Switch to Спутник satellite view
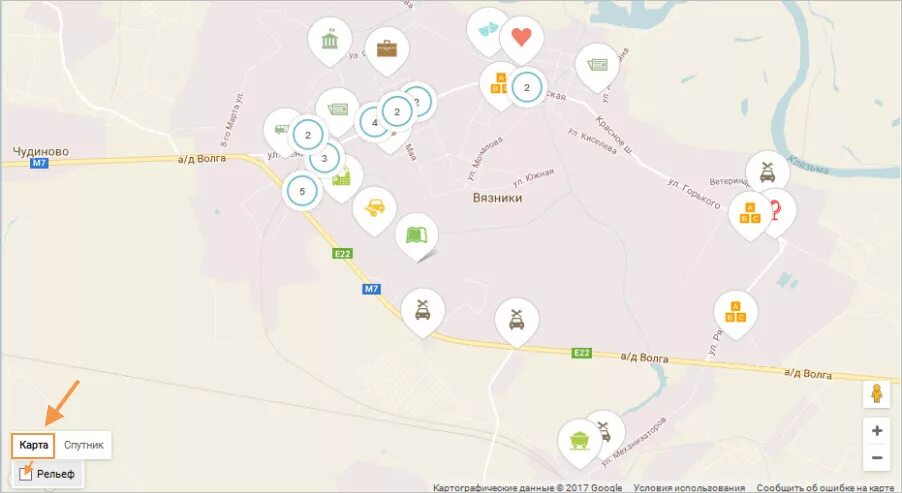 pos(84,445)
